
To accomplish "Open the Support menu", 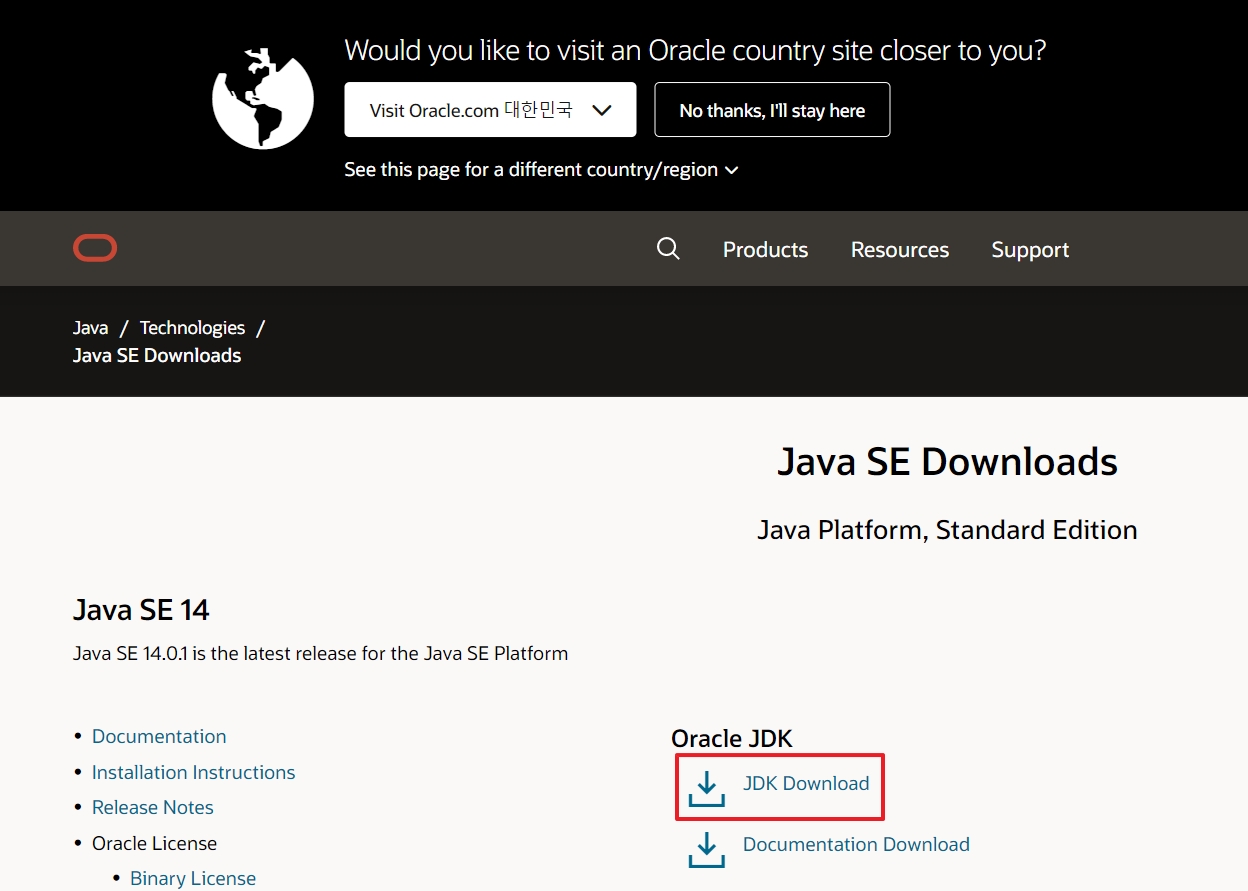I will (1030, 250).
